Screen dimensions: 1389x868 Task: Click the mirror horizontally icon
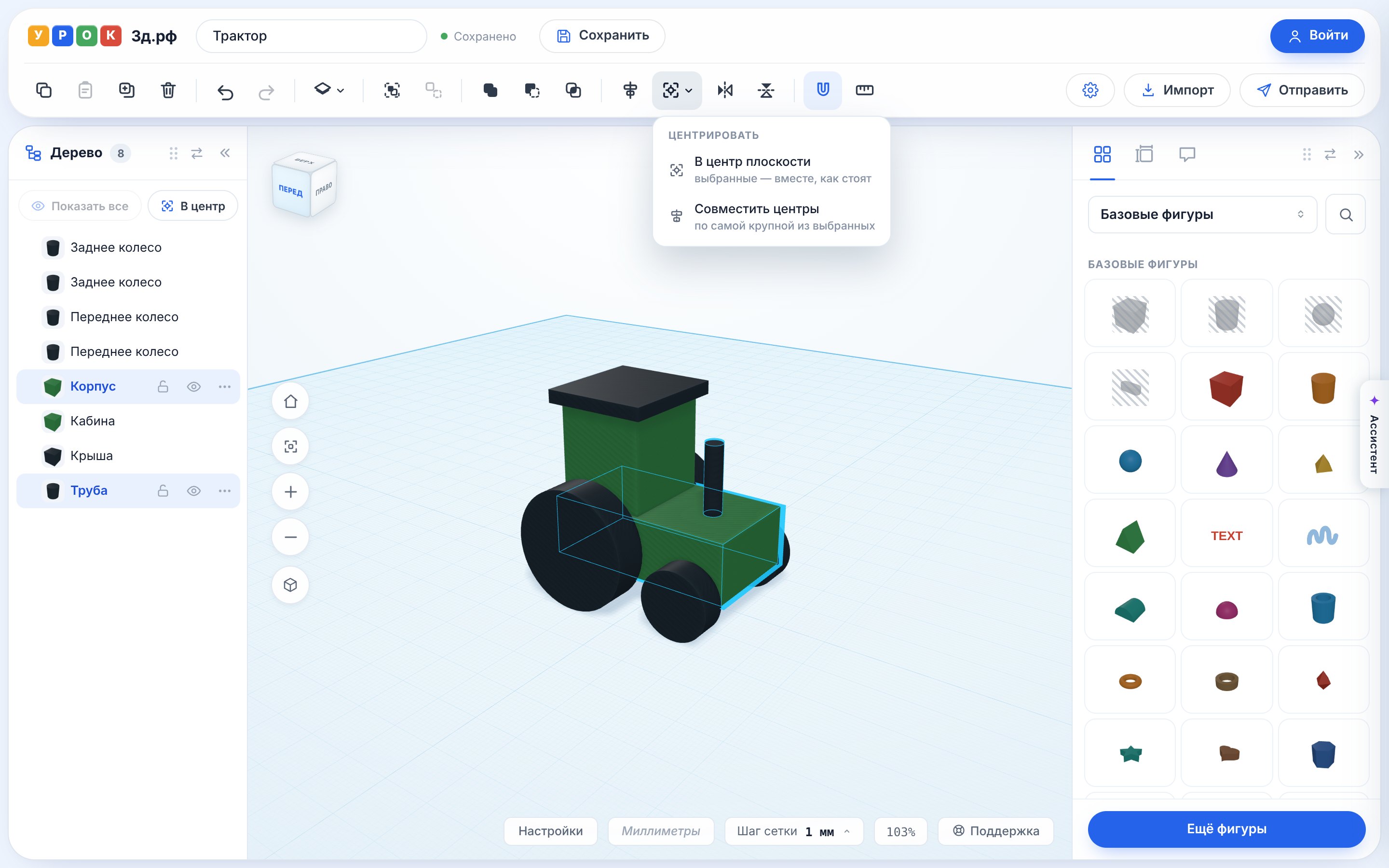click(x=725, y=90)
